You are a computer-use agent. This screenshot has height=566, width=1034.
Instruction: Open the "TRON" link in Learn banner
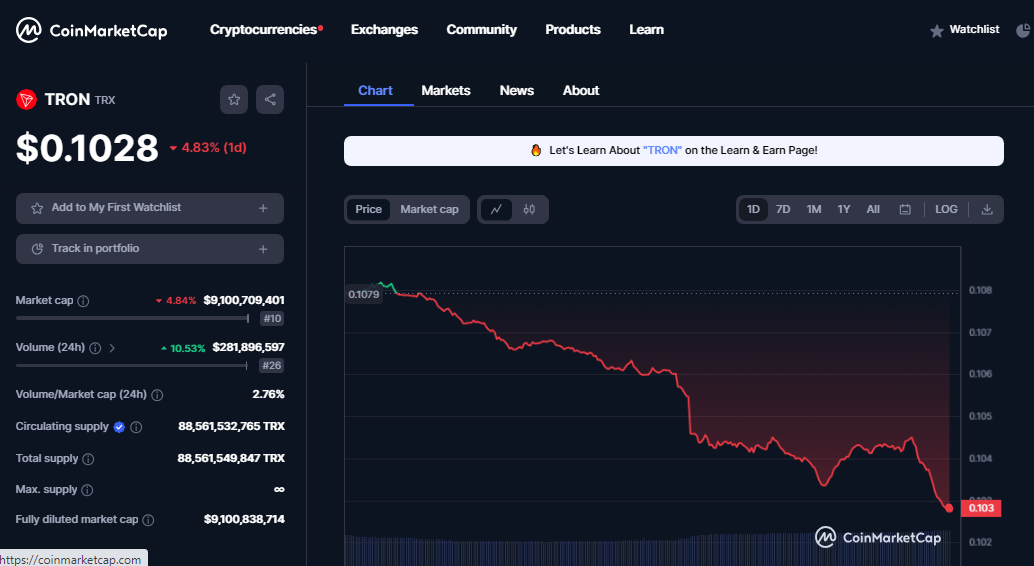click(662, 150)
